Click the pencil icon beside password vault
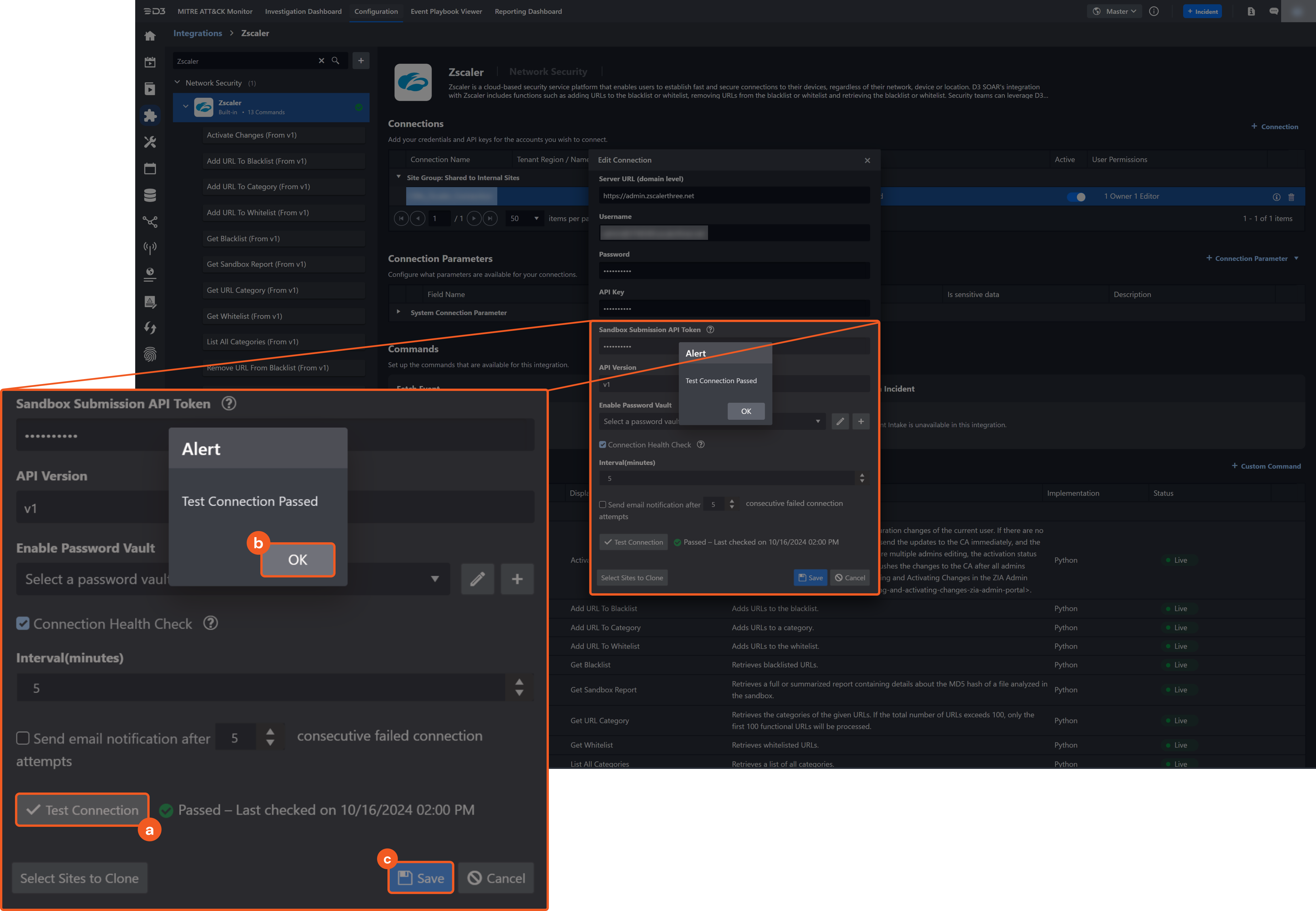Screen dimensions: 1316x911 [840, 421]
